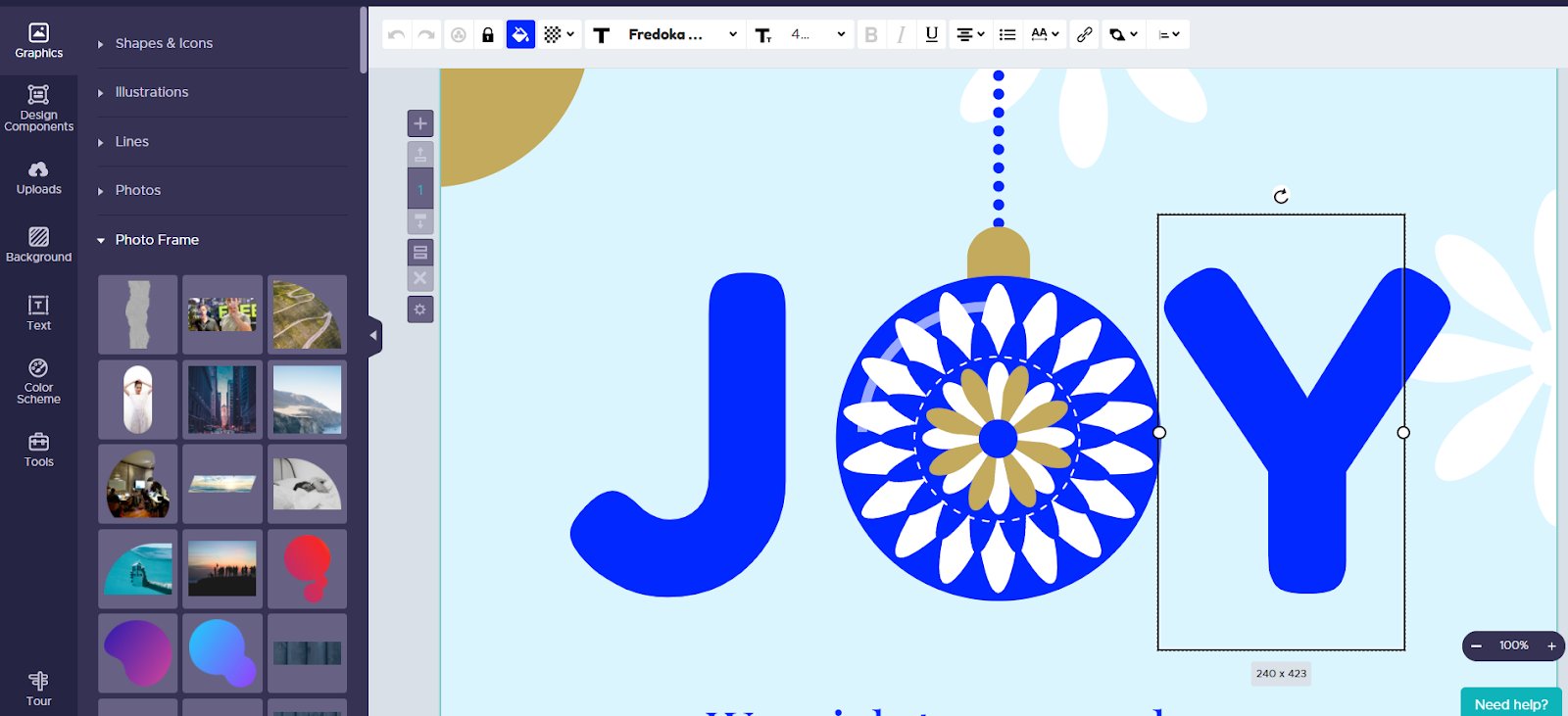Open the font size dropdown
The image size is (1568, 716).
point(816,35)
